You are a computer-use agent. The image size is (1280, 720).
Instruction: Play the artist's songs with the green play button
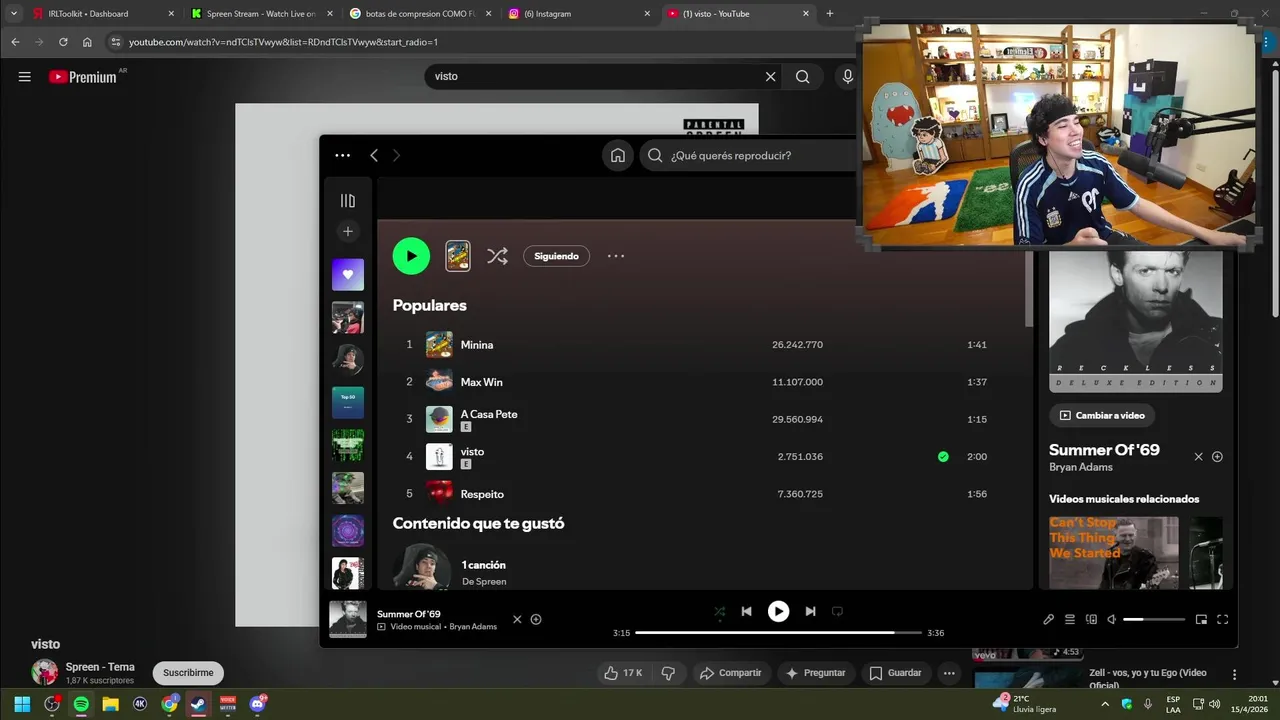411,256
